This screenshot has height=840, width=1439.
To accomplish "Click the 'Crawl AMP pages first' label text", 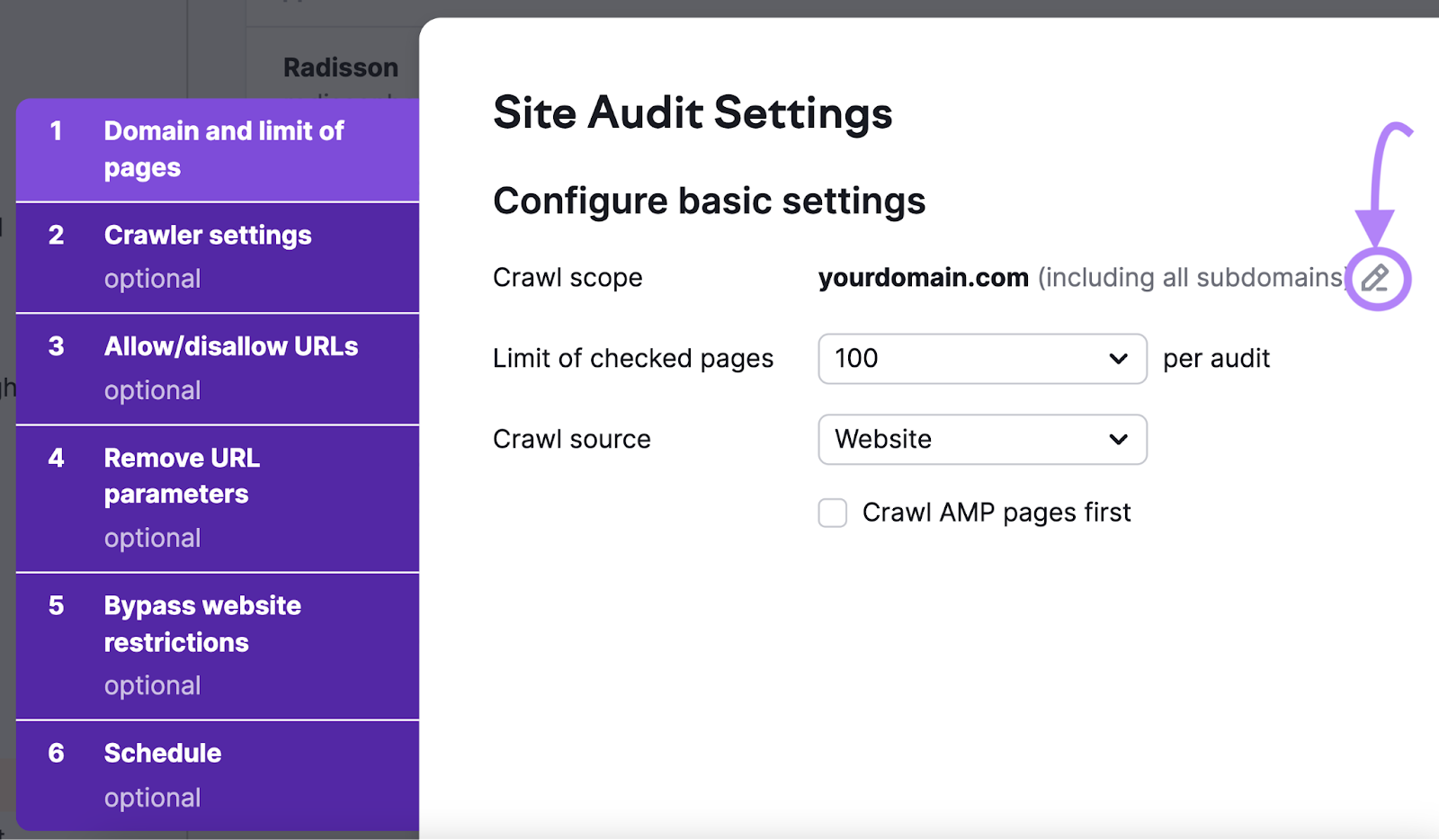I will (x=996, y=513).
